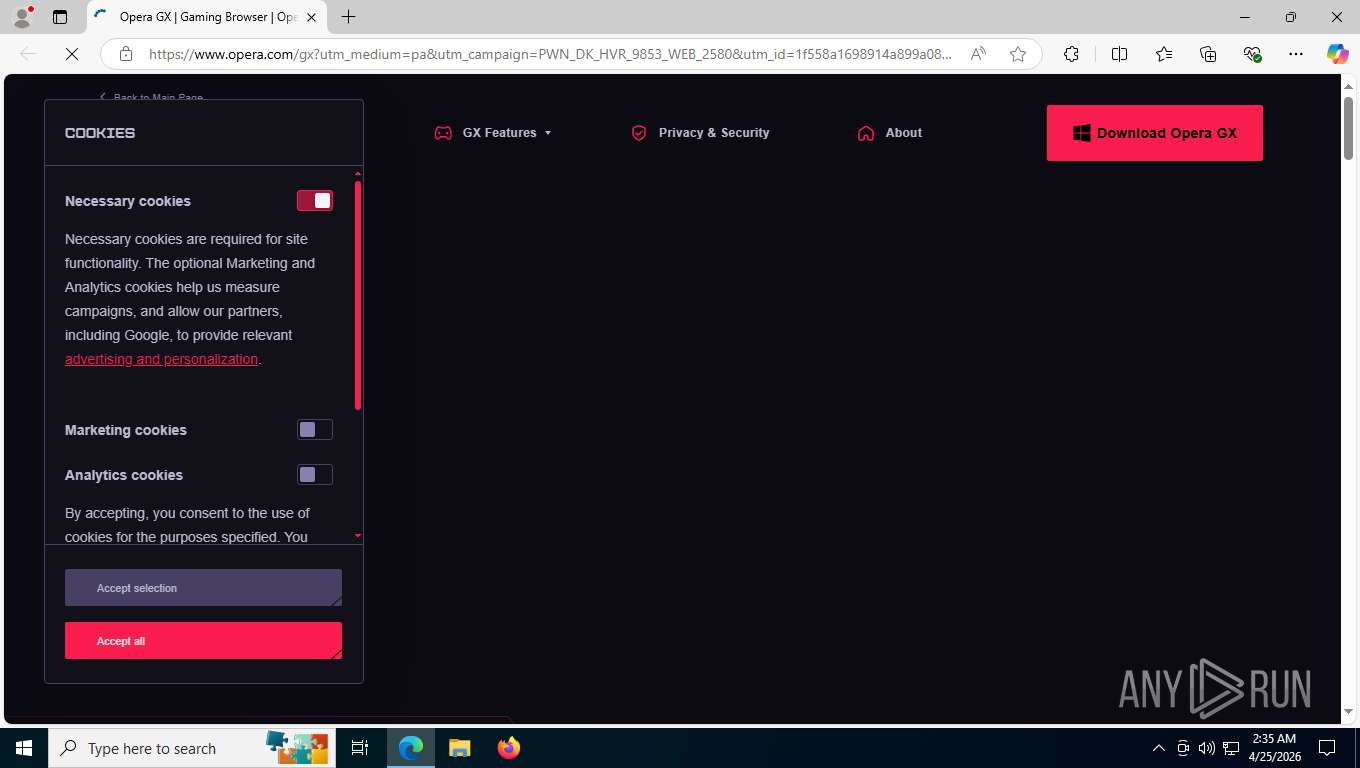Launch Firefox from the taskbar

coord(508,748)
